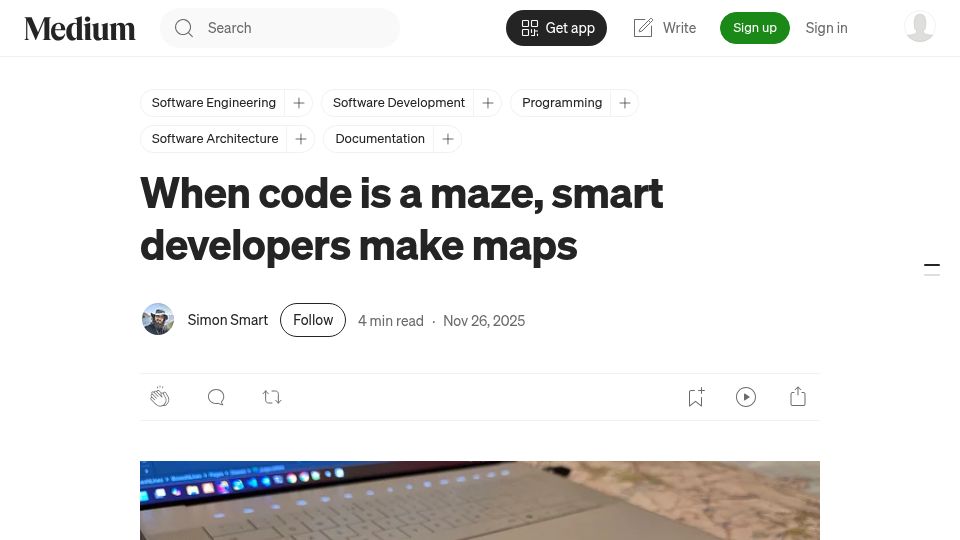Click the Listen play icon
This screenshot has width=960, height=540.
[746, 397]
